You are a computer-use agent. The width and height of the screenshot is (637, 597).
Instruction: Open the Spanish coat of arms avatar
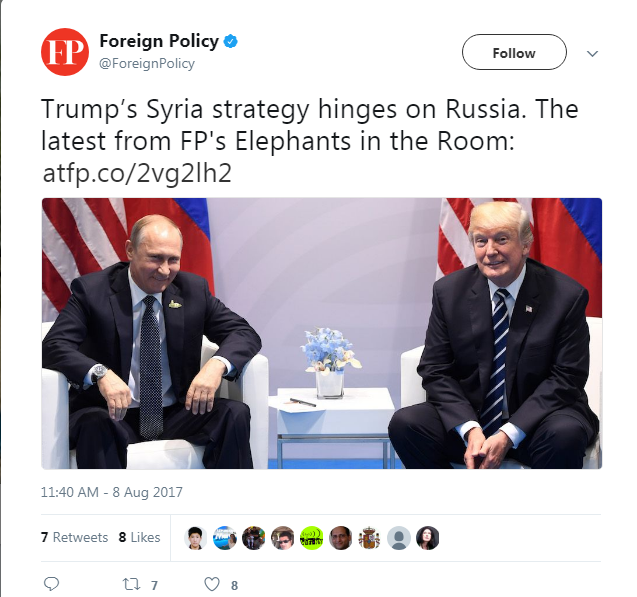pyautogui.click(x=369, y=538)
